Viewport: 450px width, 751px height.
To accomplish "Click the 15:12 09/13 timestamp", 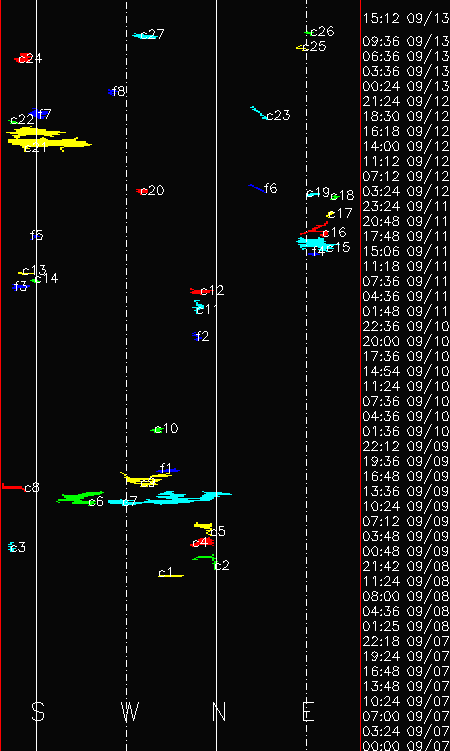I will click(406, 19).
